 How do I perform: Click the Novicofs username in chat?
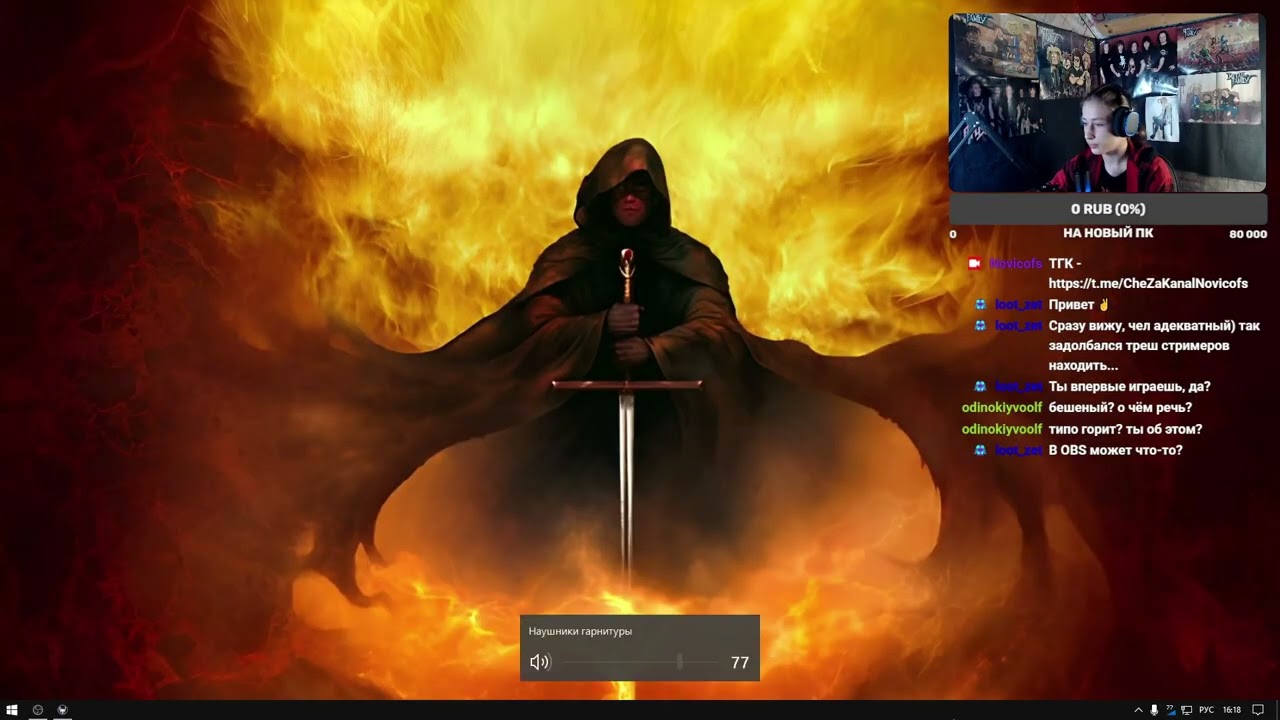(1016, 263)
